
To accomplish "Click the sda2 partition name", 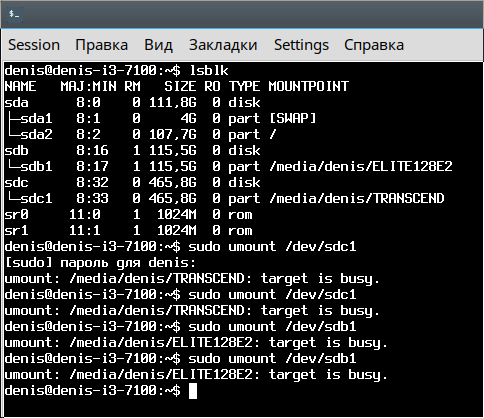I will pyautogui.click(x=36, y=134).
